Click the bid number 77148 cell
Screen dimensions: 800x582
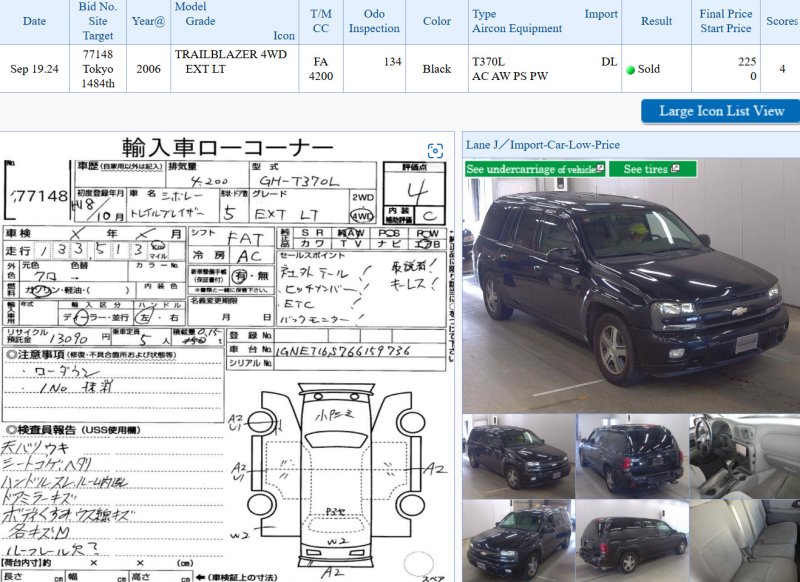point(98,54)
